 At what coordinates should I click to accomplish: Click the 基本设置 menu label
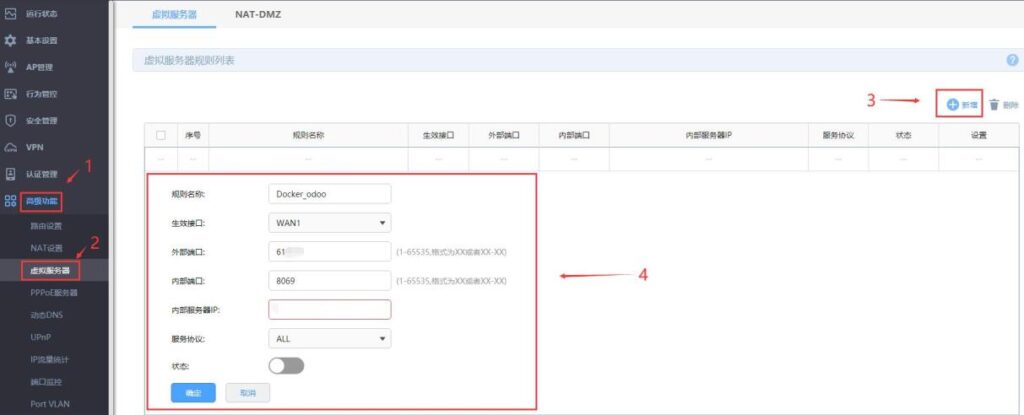(x=41, y=41)
